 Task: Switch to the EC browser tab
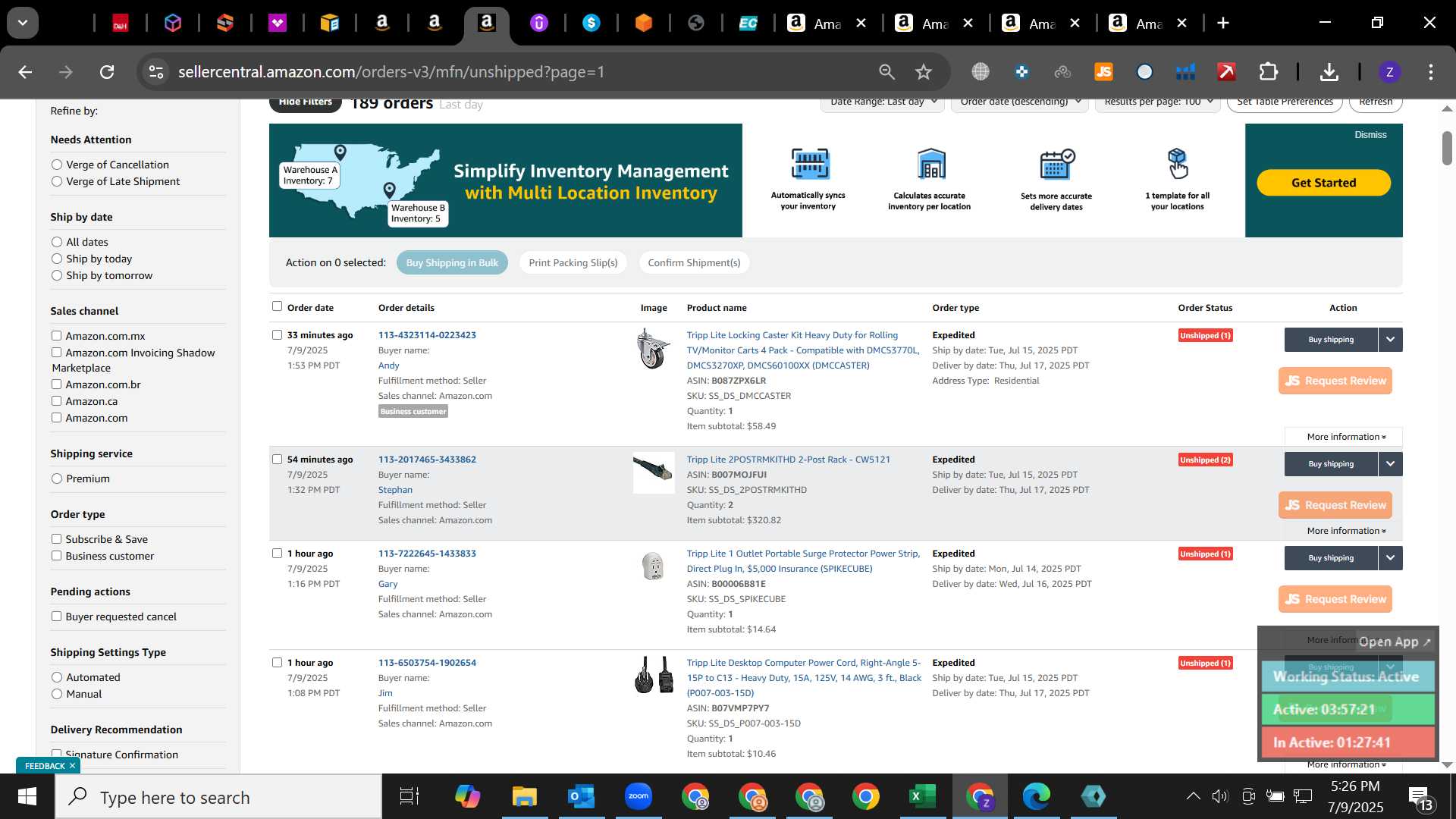coord(748,23)
